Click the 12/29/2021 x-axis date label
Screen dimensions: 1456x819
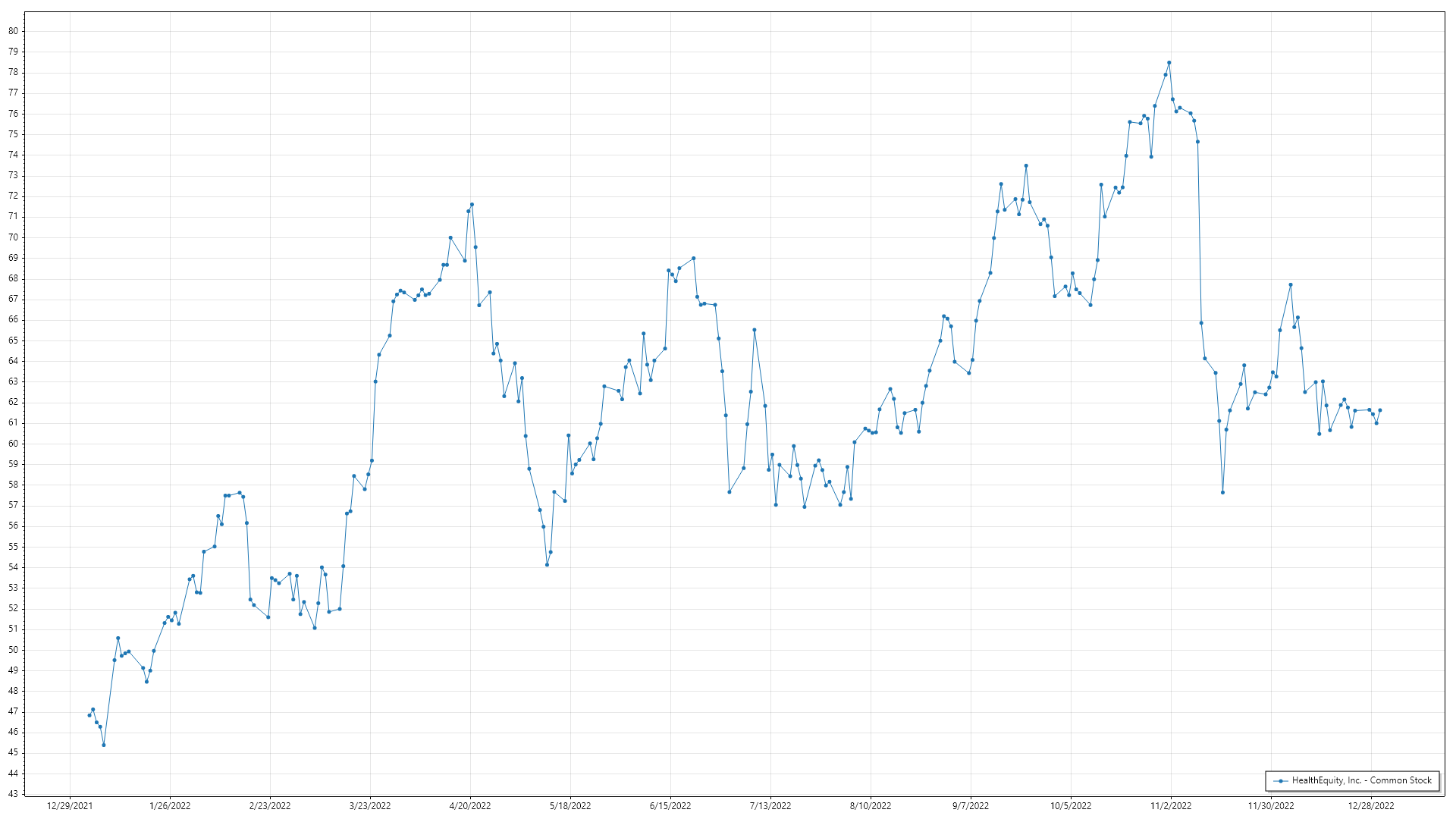[x=70, y=805]
